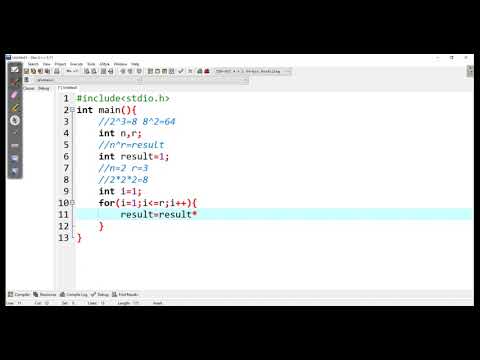Image resolution: width=480 pixels, height=360 pixels.
Task: Click the Run toolbar icon
Action: (157, 71)
